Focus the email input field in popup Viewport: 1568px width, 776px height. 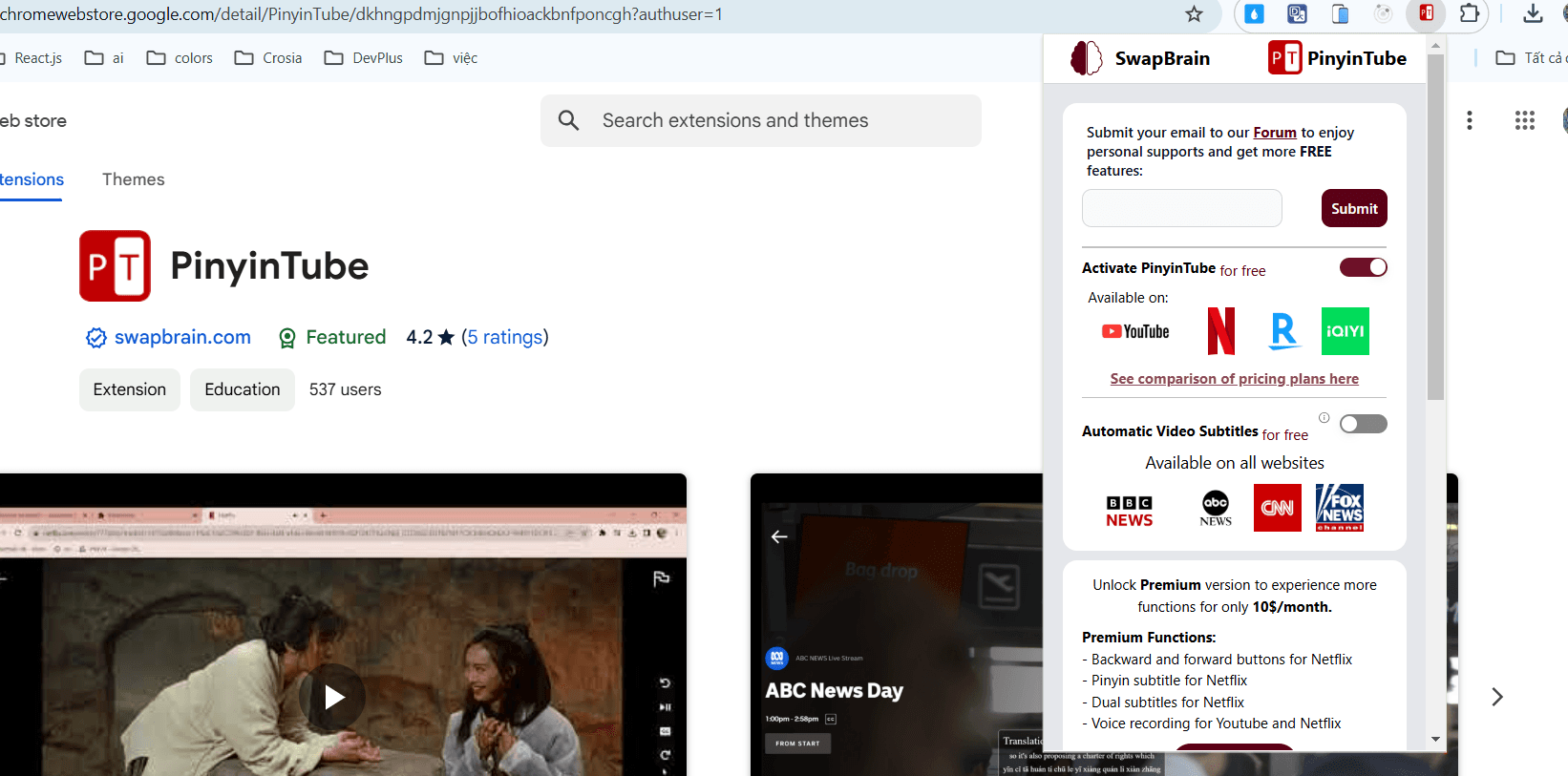(1182, 208)
